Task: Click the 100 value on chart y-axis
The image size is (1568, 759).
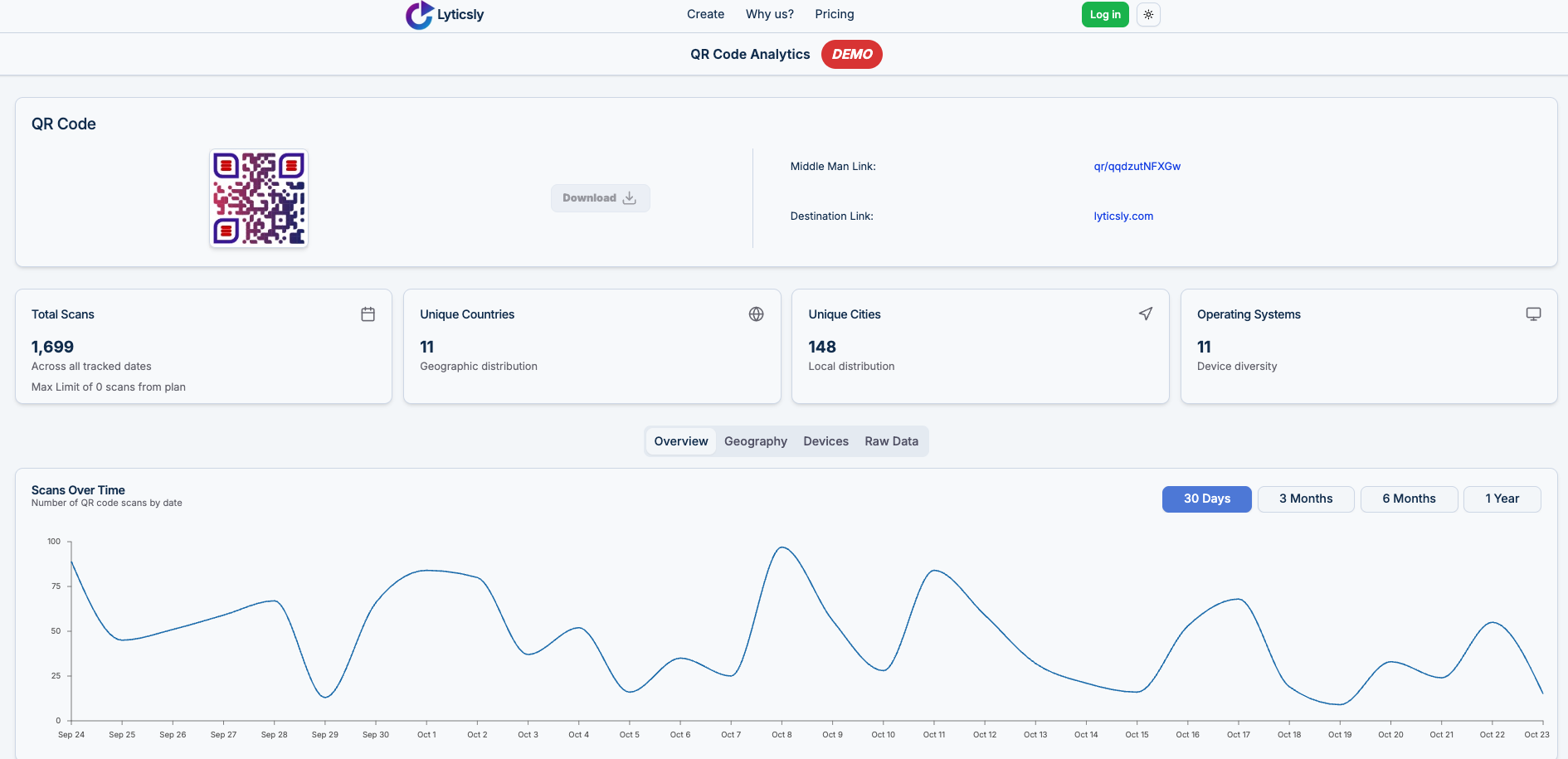Action: 54,542
